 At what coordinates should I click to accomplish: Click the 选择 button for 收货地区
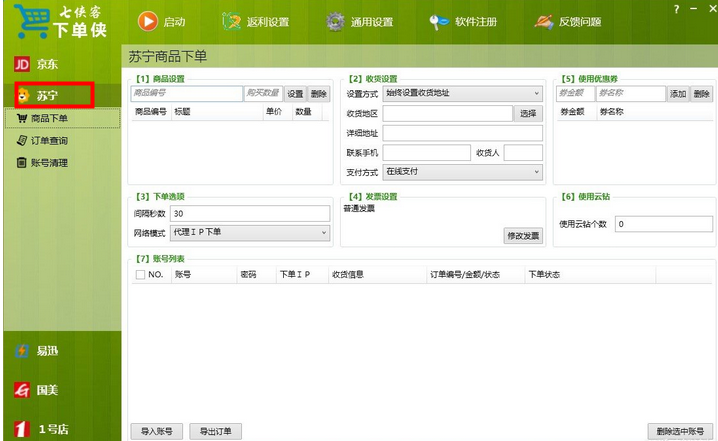coord(528,113)
